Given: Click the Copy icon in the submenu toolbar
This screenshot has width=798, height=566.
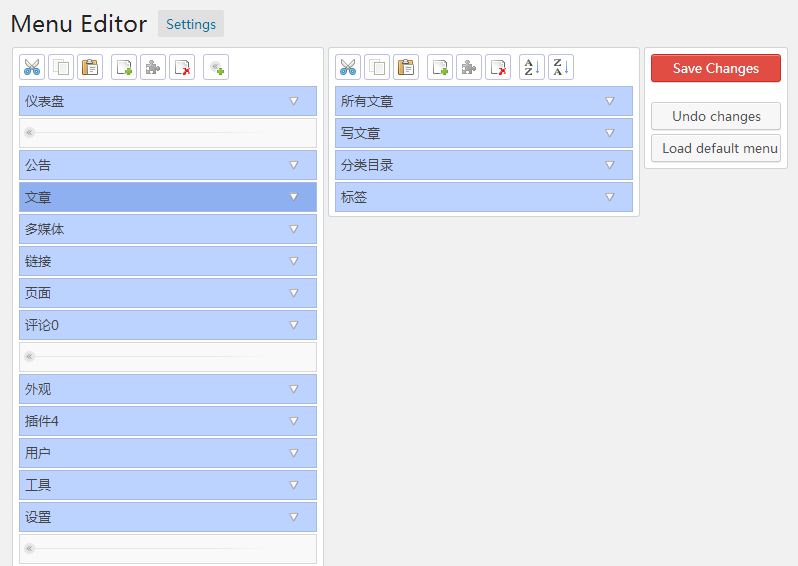Looking at the screenshot, I should coord(377,67).
